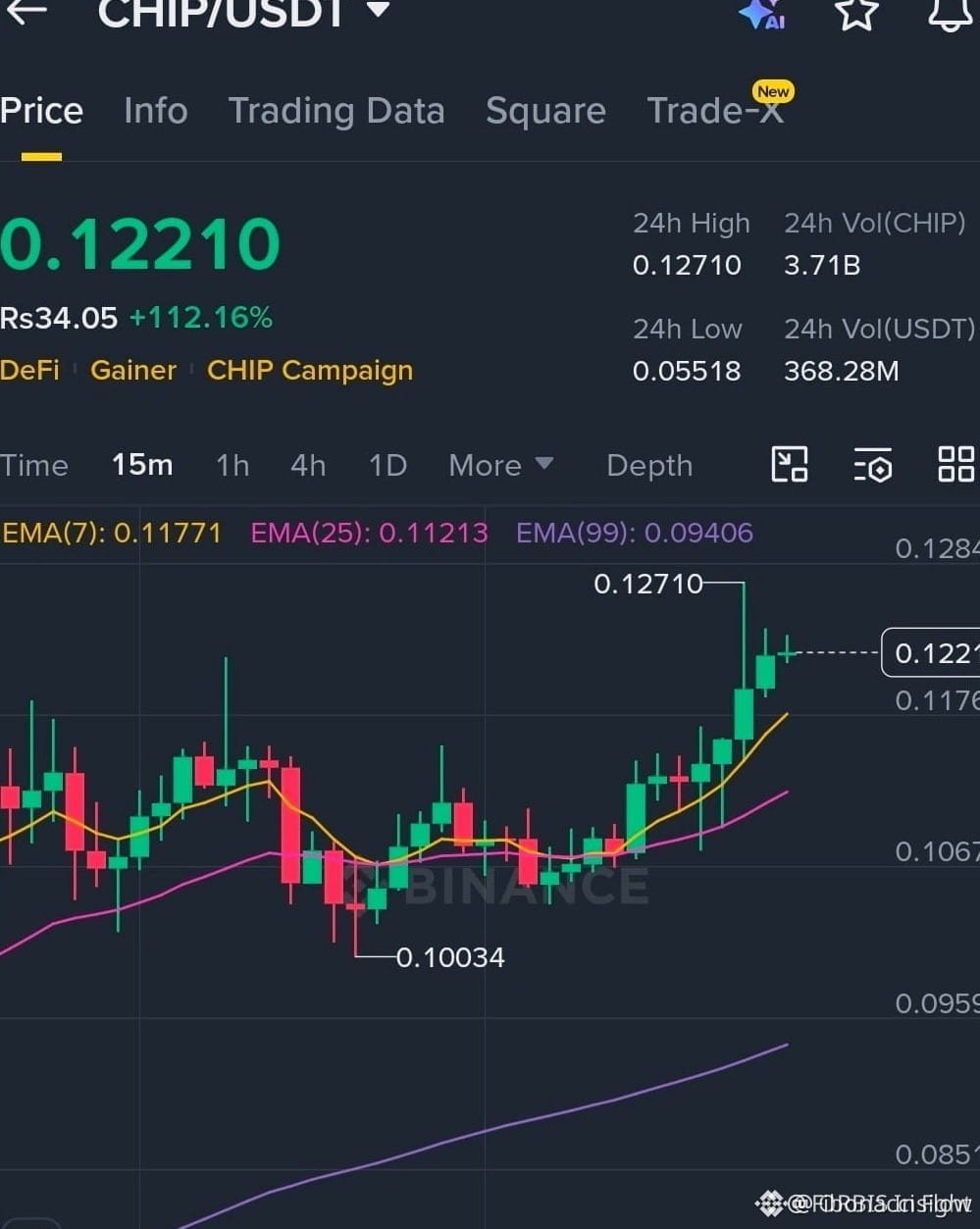The image size is (980, 1229).
Task: Tap the current price tag on axis
Action: point(930,653)
